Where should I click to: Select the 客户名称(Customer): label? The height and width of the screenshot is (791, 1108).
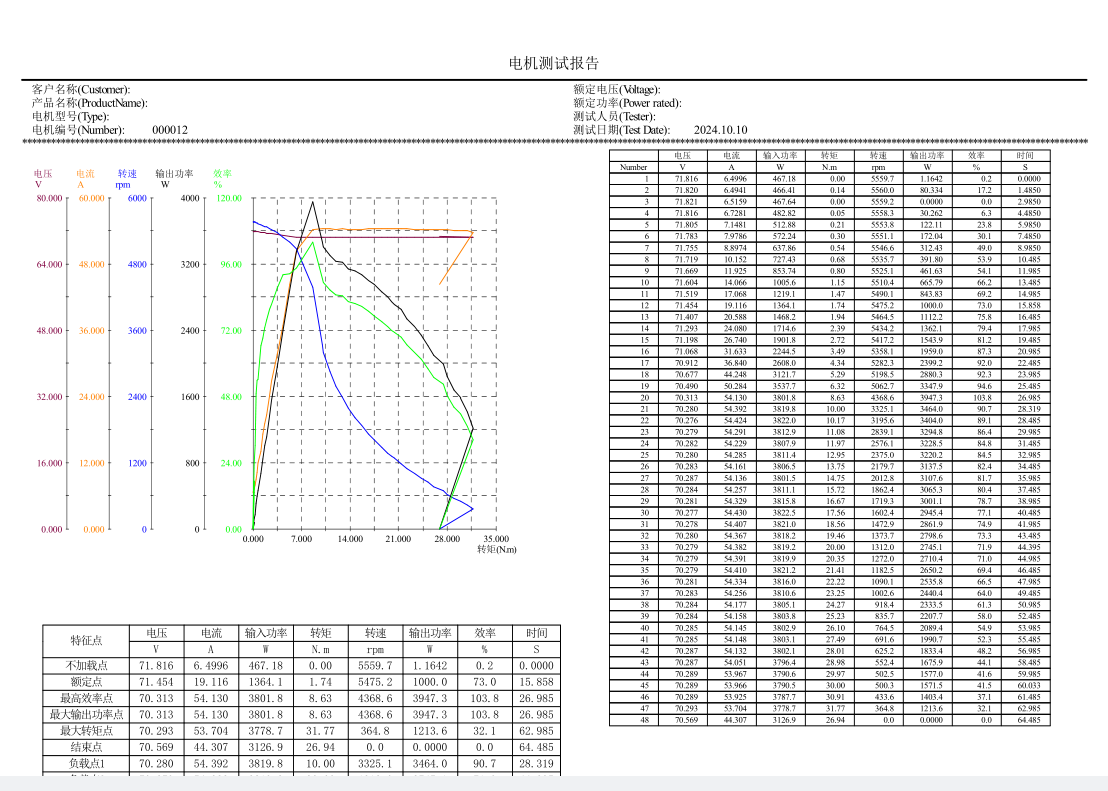tap(81, 90)
